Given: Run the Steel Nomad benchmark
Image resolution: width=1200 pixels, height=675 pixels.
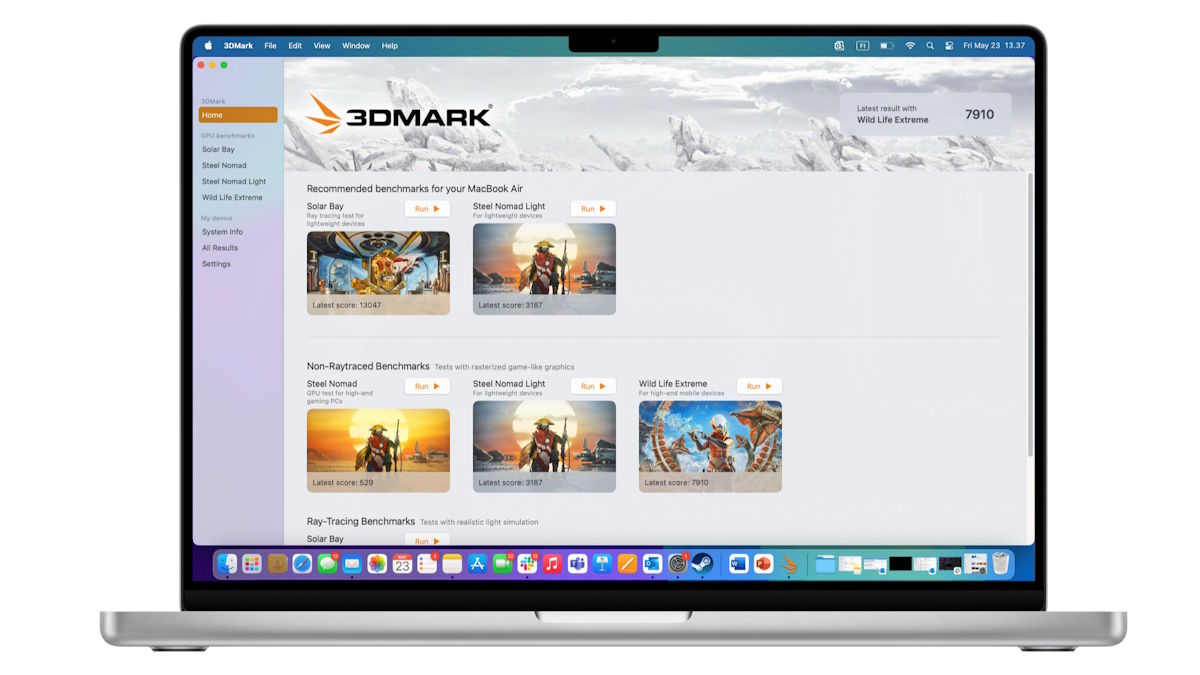Looking at the screenshot, I should pos(427,386).
